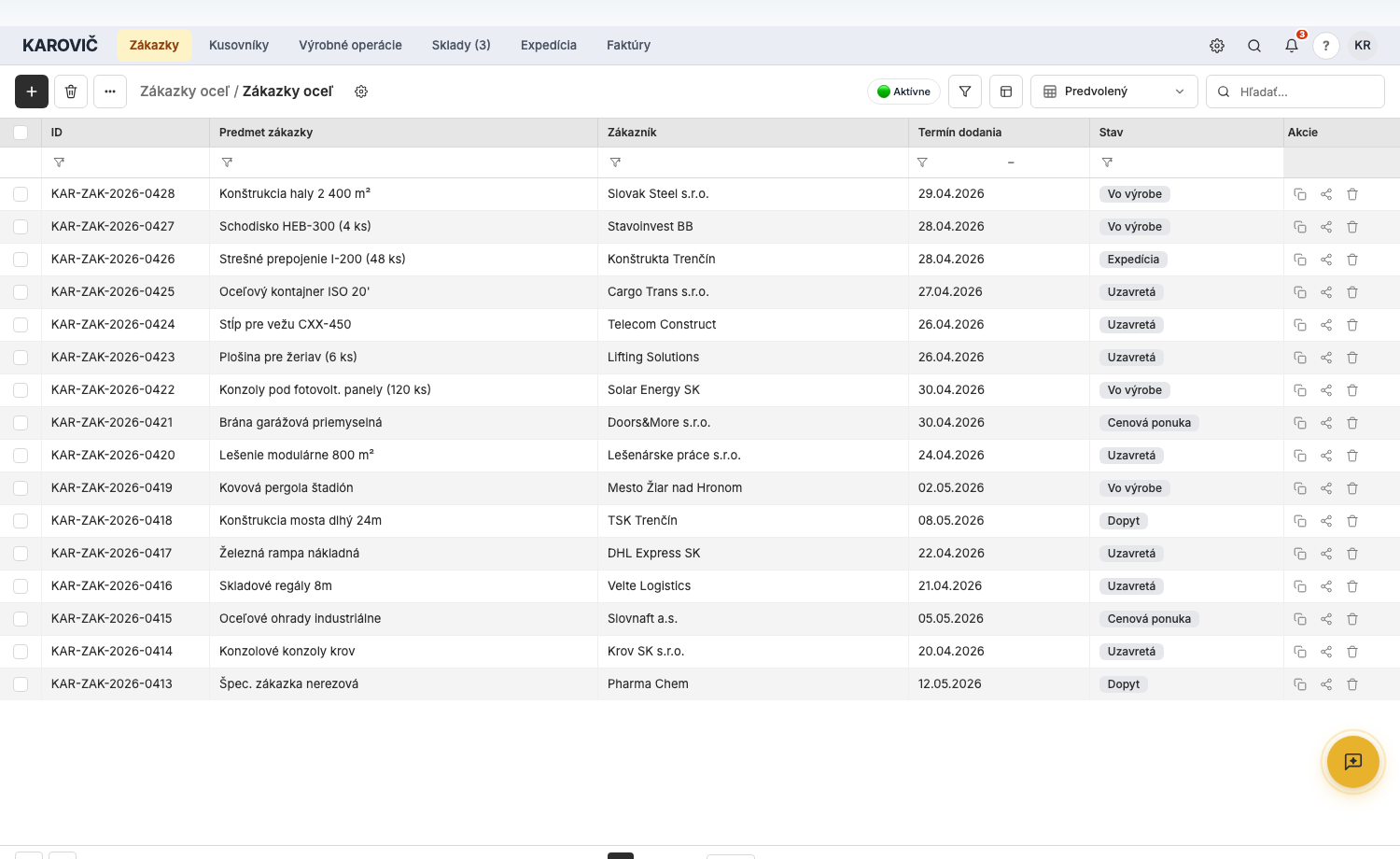This screenshot has width=1400, height=859.
Task: Click the KAROVIČ logo
Action: click(x=60, y=45)
